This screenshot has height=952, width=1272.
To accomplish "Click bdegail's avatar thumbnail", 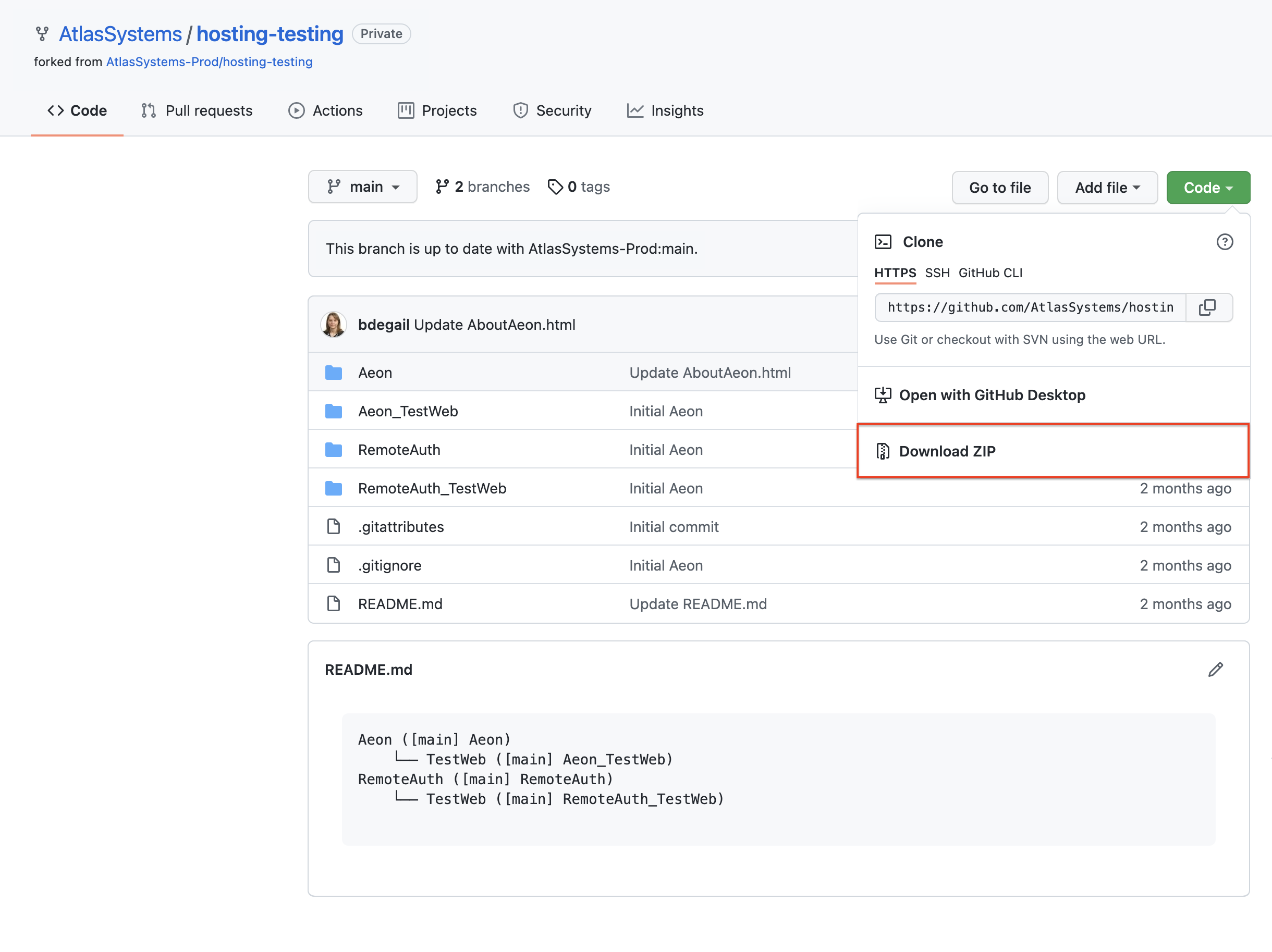I will click(334, 324).
